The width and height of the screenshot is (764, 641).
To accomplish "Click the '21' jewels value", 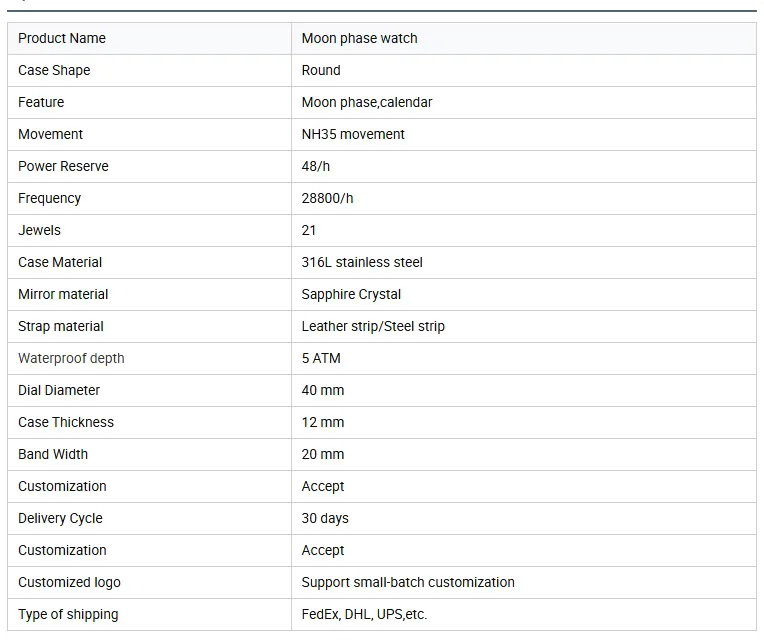I will [x=309, y=230].
